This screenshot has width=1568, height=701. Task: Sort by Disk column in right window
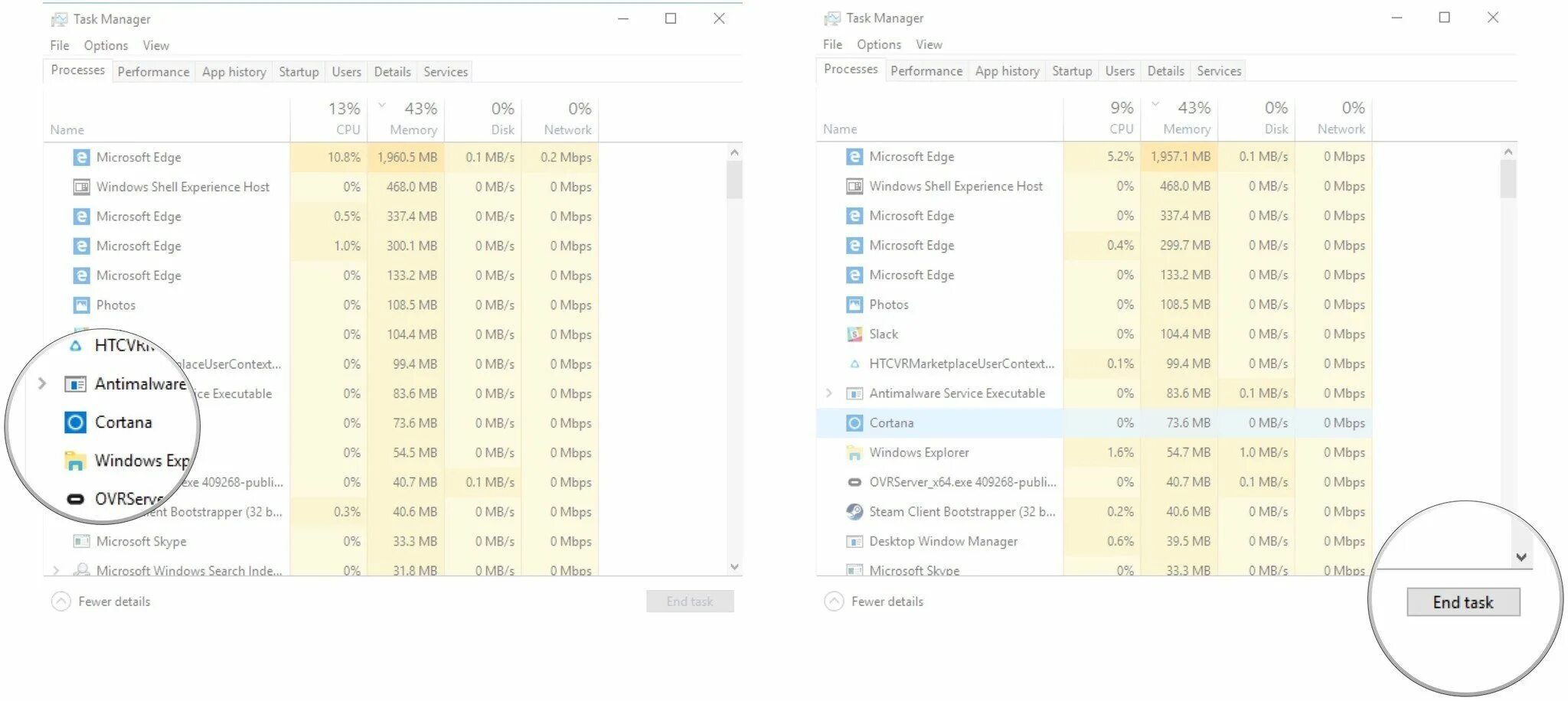(x=1256, y=118)
